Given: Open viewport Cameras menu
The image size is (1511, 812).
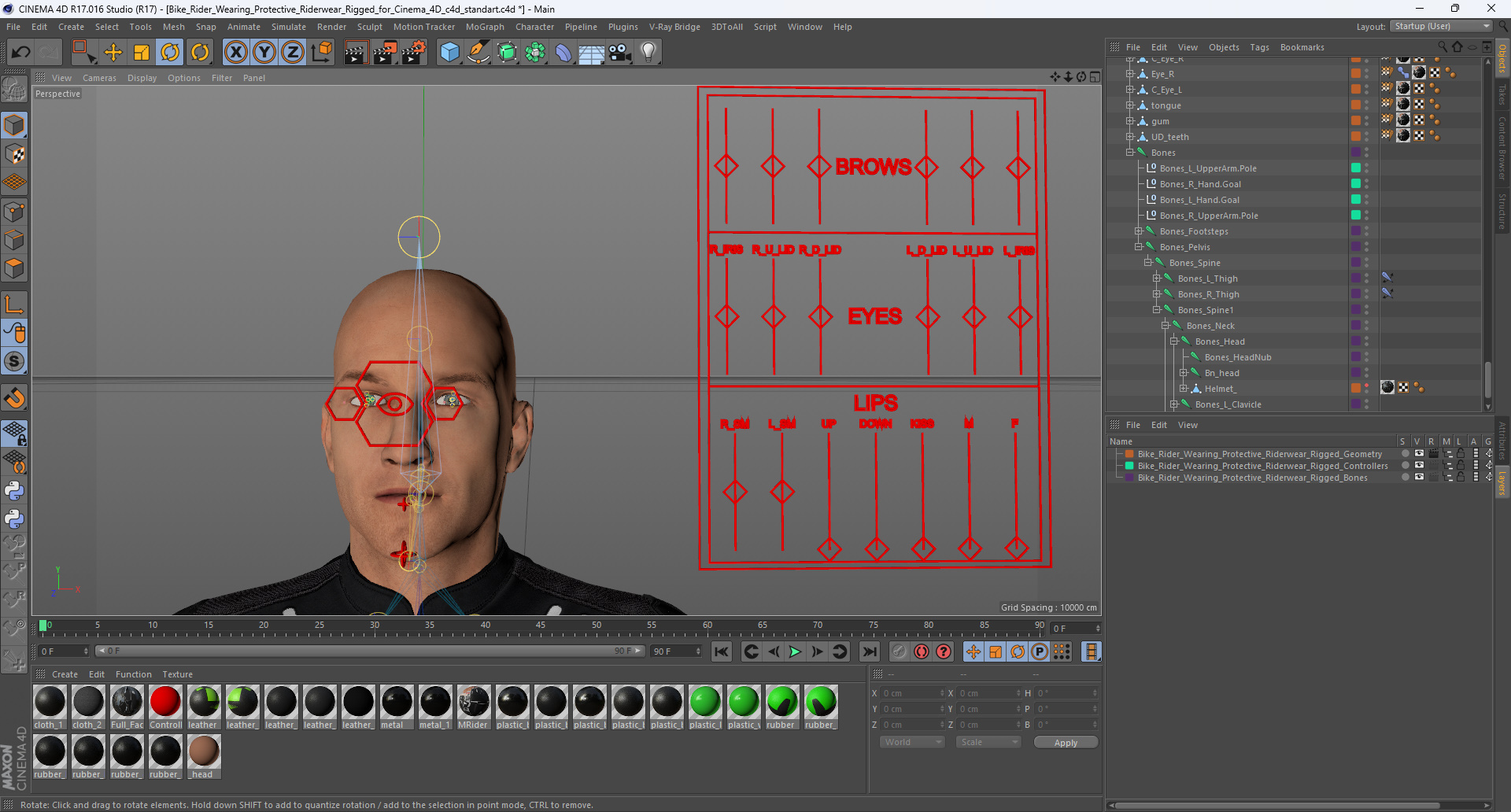Looking at the screenshot, I should (99, 78).
